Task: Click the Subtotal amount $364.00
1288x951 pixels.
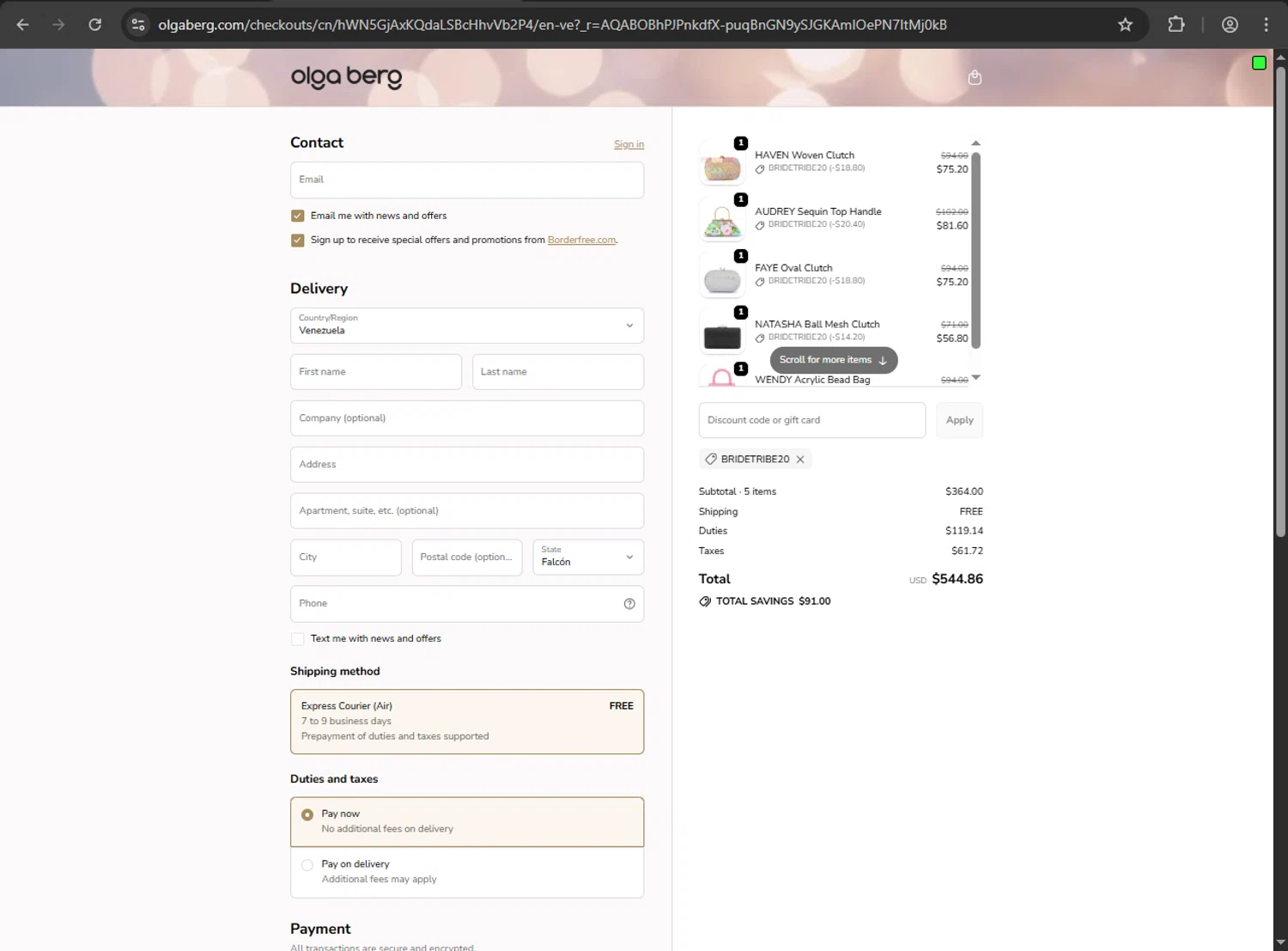Action: [x=964, y=491]
